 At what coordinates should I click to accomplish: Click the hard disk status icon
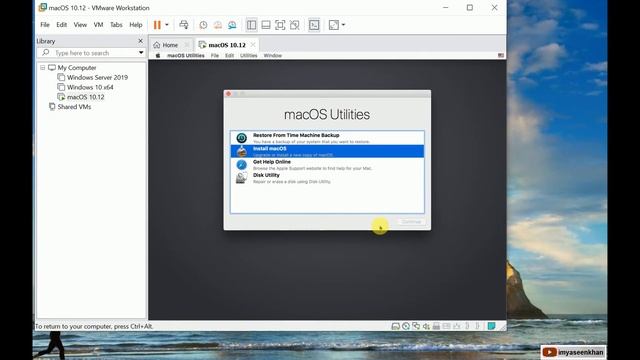tap(395, 326)
